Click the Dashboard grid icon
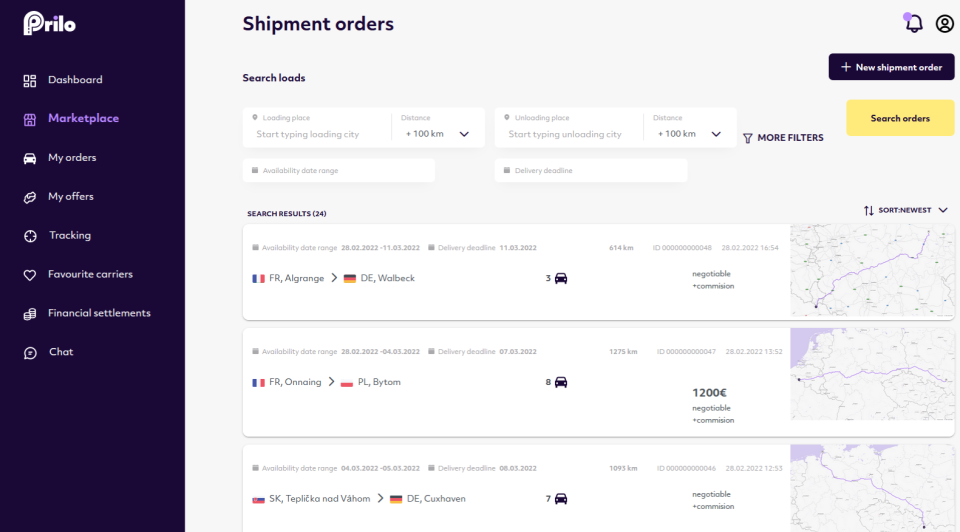The image size is (960, 532). coord(30,80)
